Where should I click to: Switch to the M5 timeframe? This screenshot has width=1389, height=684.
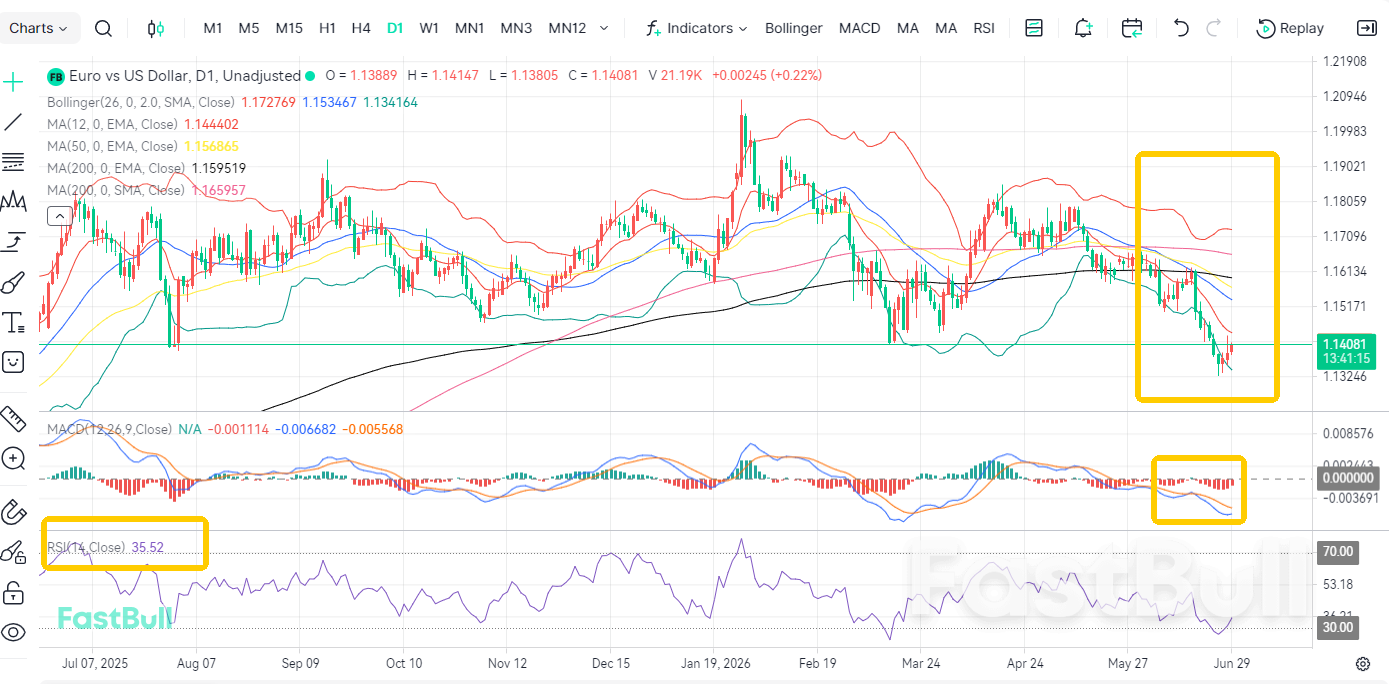pyautogui.click(x=249, y=28)
